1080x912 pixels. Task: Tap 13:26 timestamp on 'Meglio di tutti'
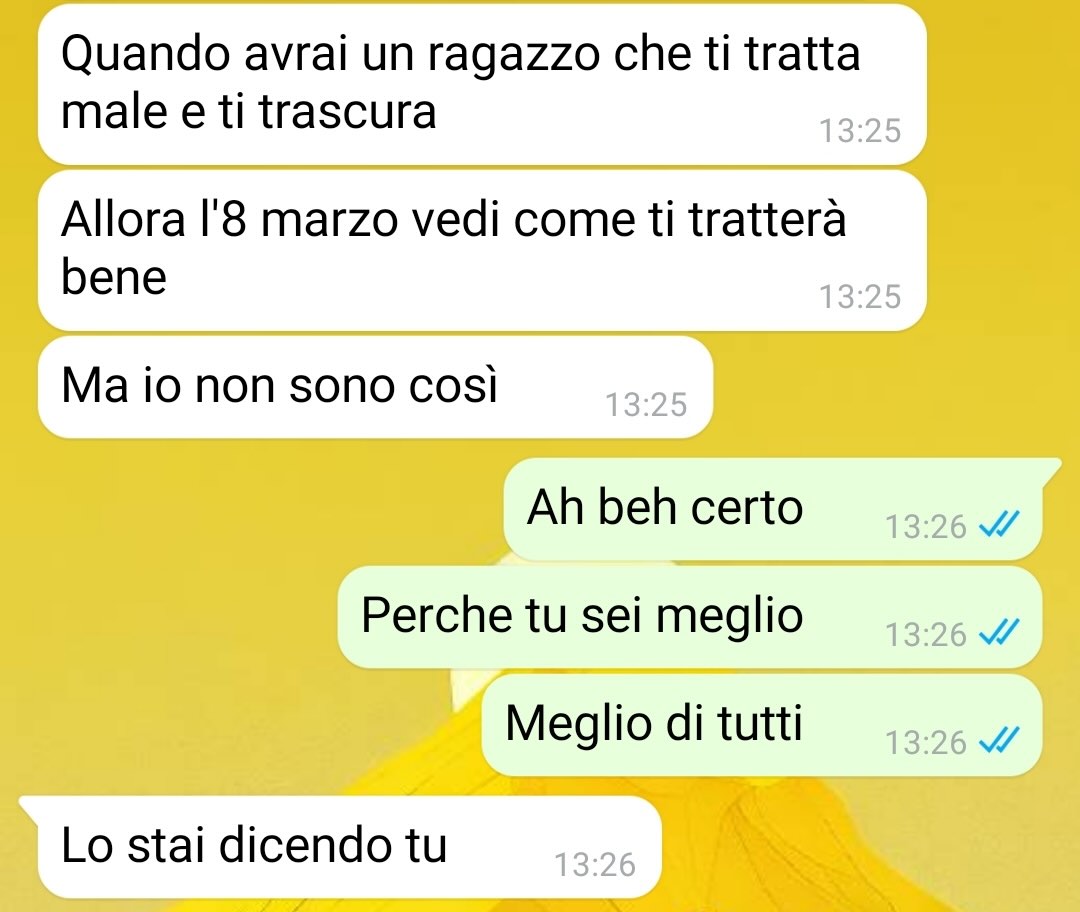[x=926, y=743]
